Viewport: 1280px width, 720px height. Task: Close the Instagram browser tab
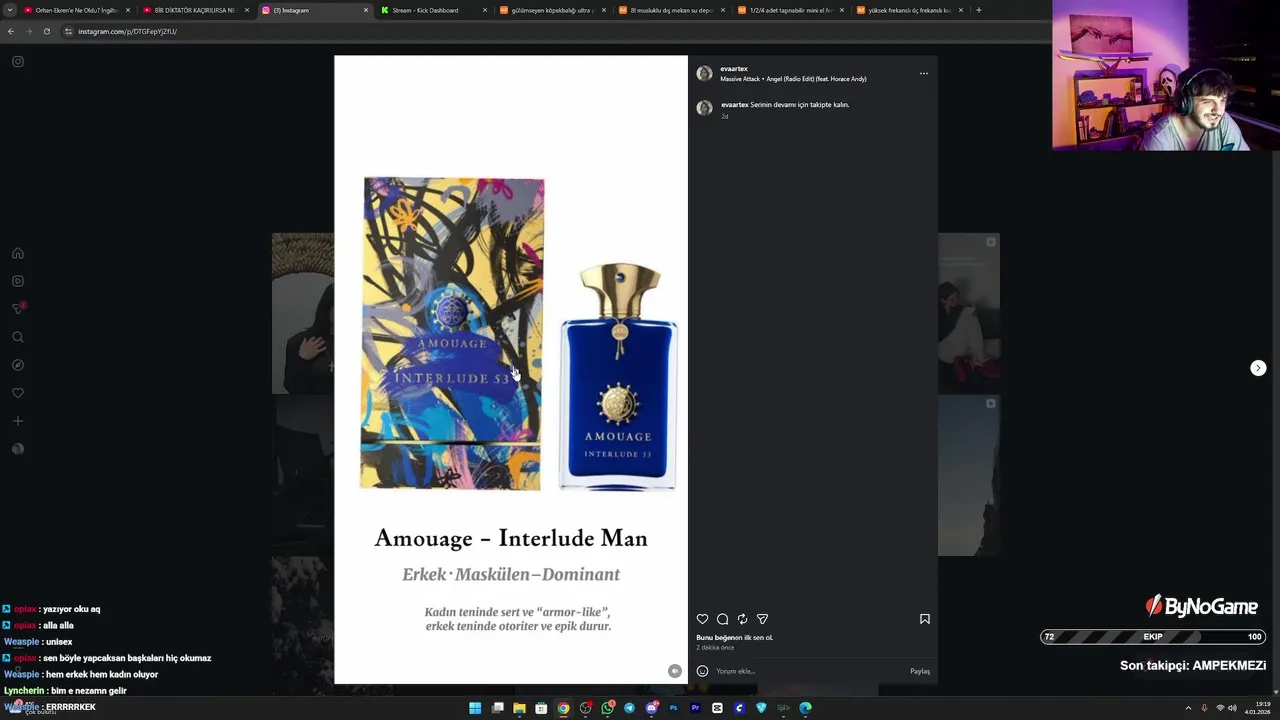[x=366, y=10]
